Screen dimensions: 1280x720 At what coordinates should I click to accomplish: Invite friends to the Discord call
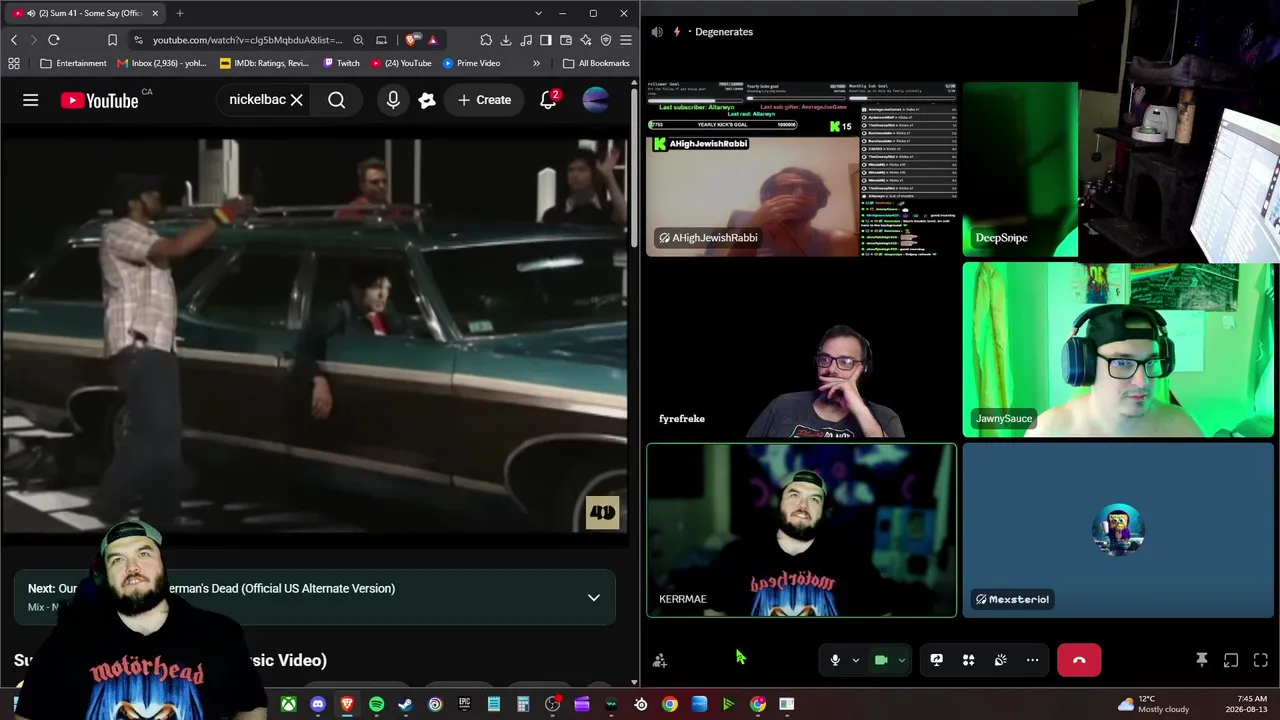tap(660, 660)
